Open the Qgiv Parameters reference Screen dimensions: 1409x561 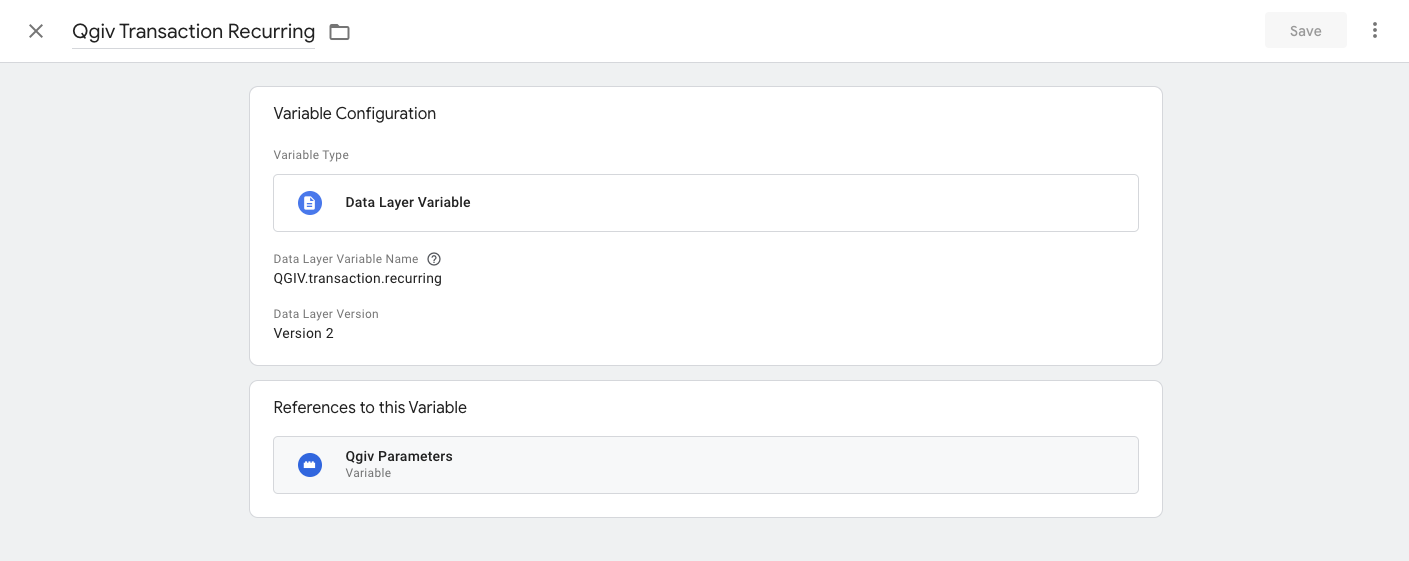[x=706, y=465]
